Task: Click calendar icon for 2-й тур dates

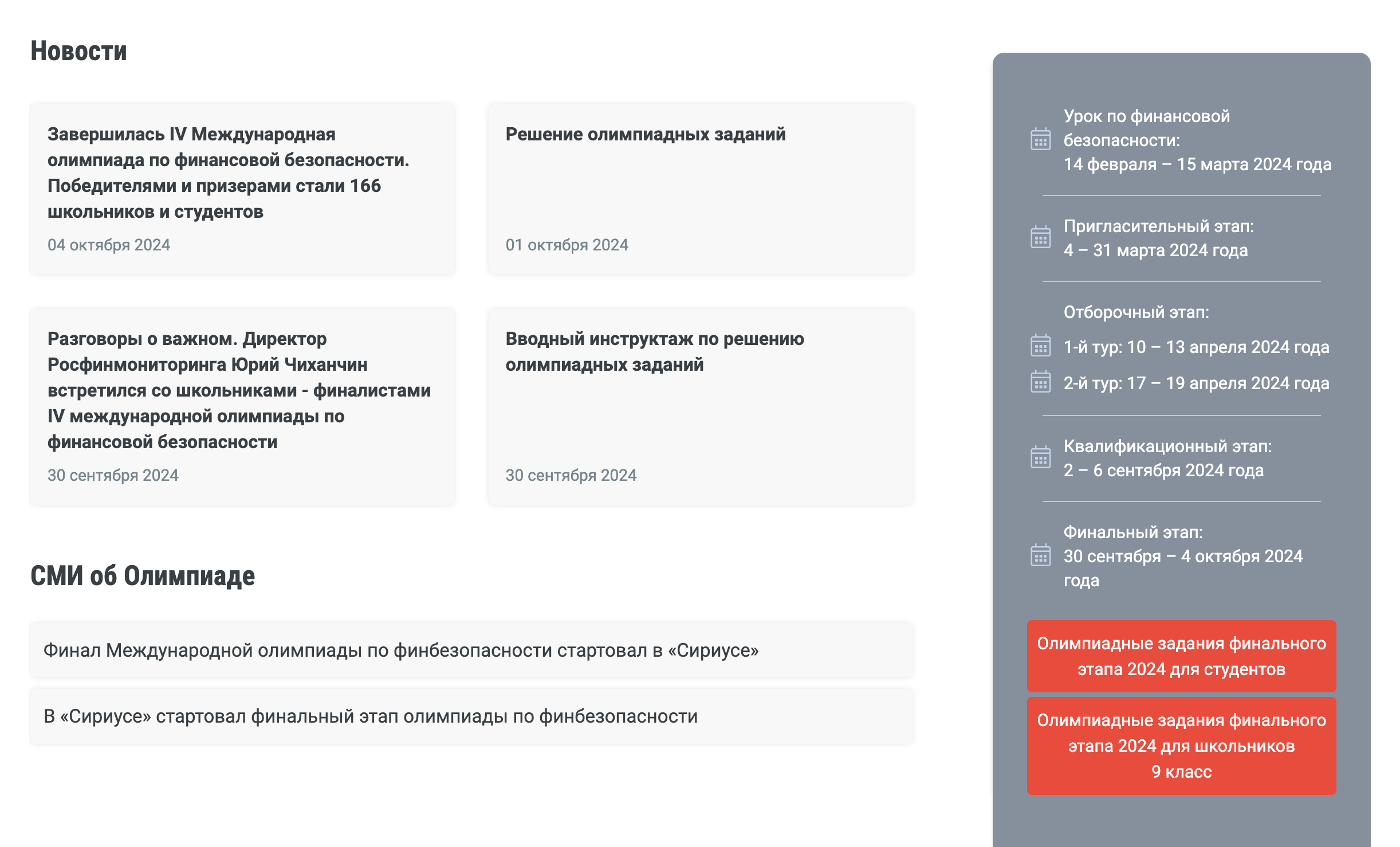Action: pos(1040,382)
